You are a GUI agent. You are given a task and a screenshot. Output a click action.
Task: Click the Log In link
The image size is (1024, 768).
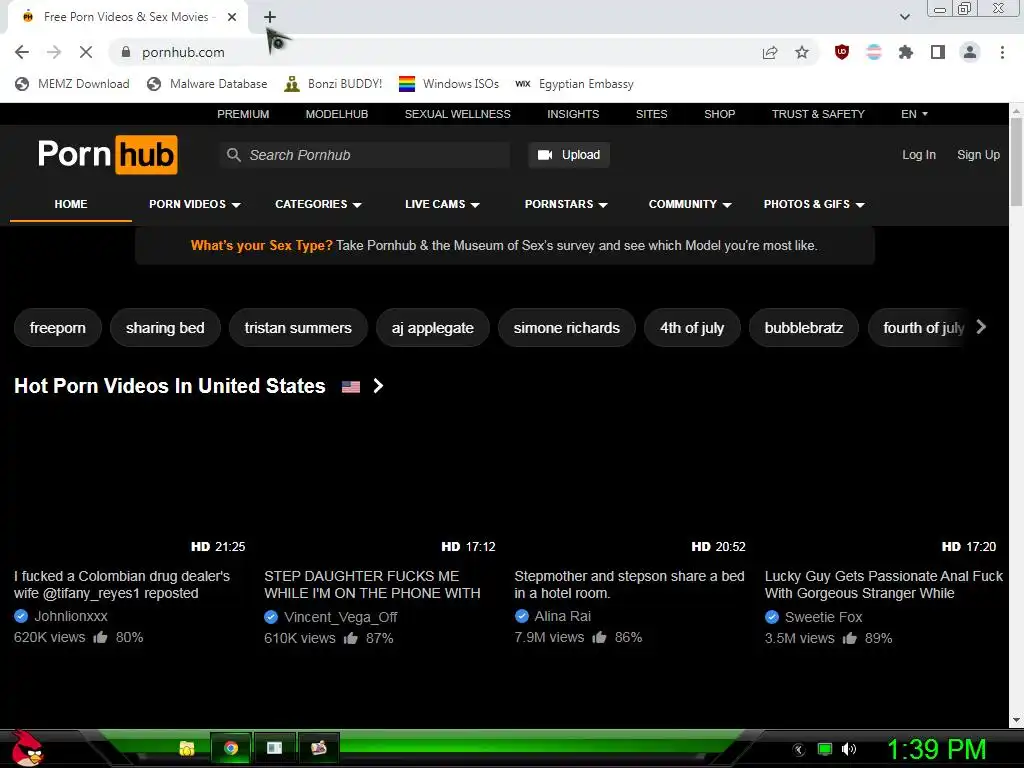(x=918, y=155)
